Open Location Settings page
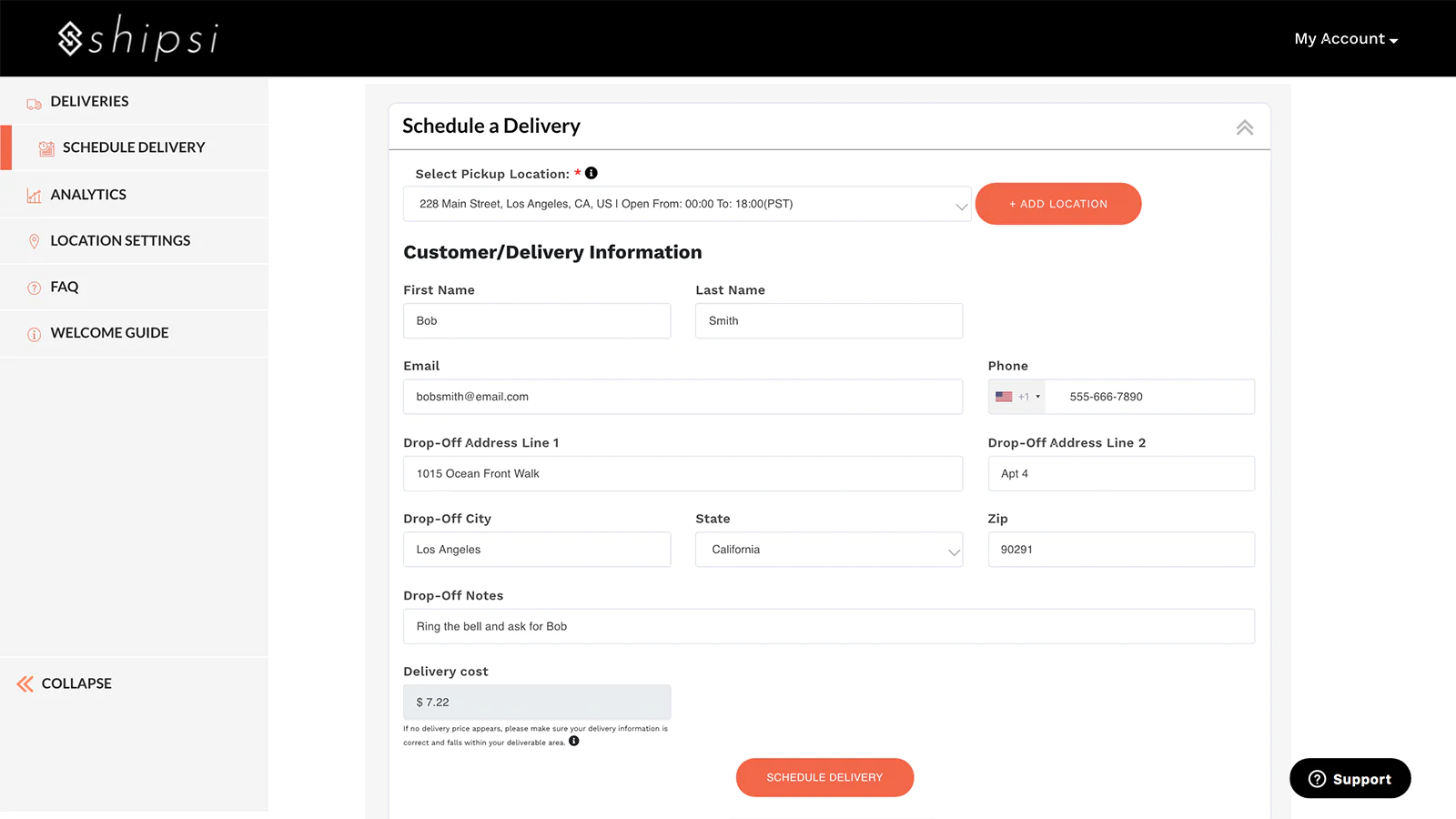The height and width of the screenshot is (819, 1456). 134,240
